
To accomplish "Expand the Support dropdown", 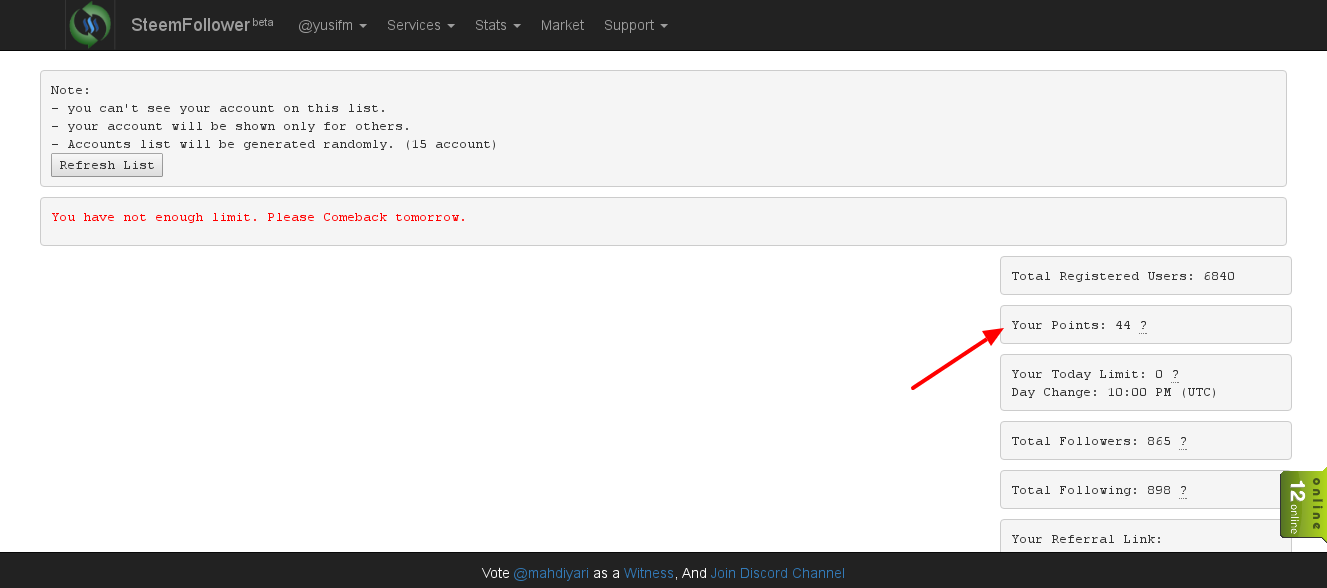I will click(635, 25).
